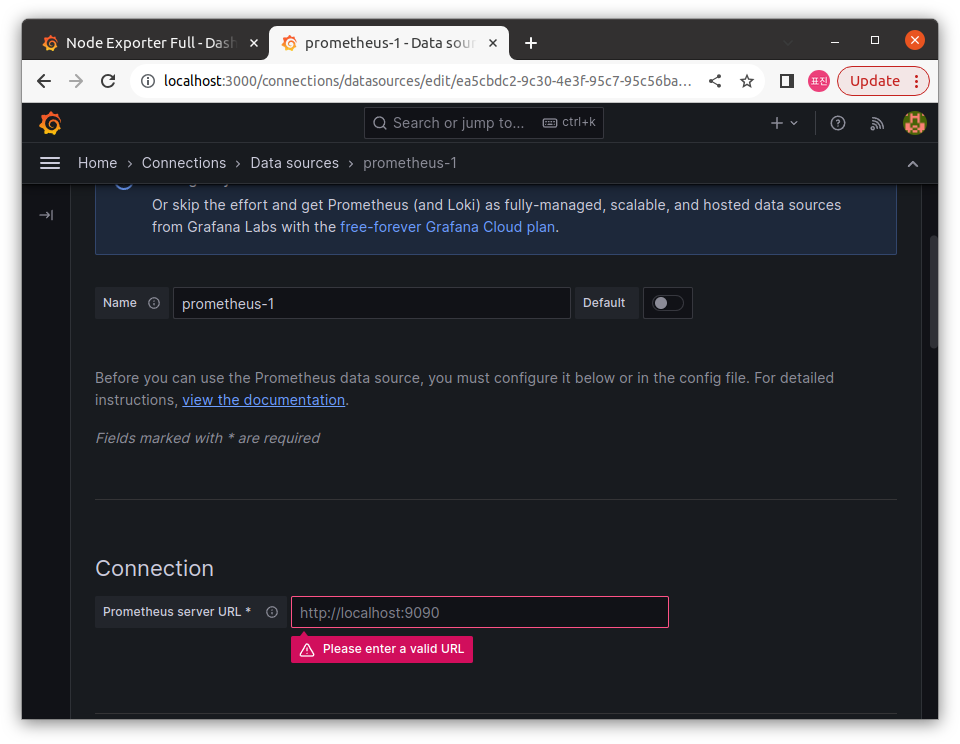This screenshot has width=960, height=744.
Task: Focus the Prometheus server URL field
Action: click(x=479, y=612)
